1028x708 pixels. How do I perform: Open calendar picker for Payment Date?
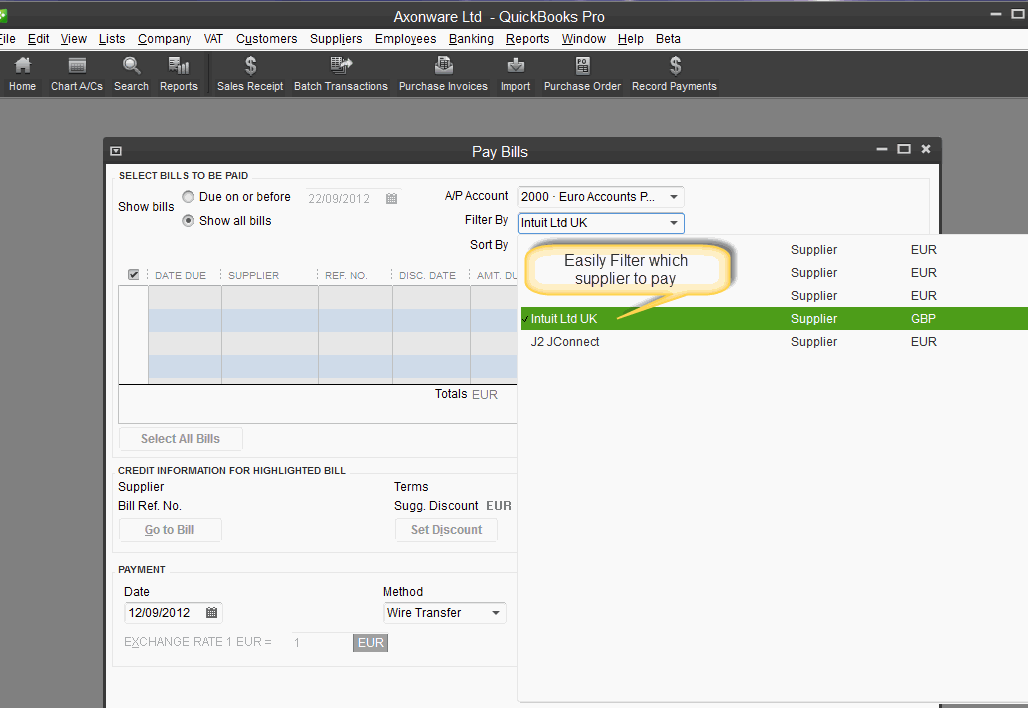click(211, 612)
